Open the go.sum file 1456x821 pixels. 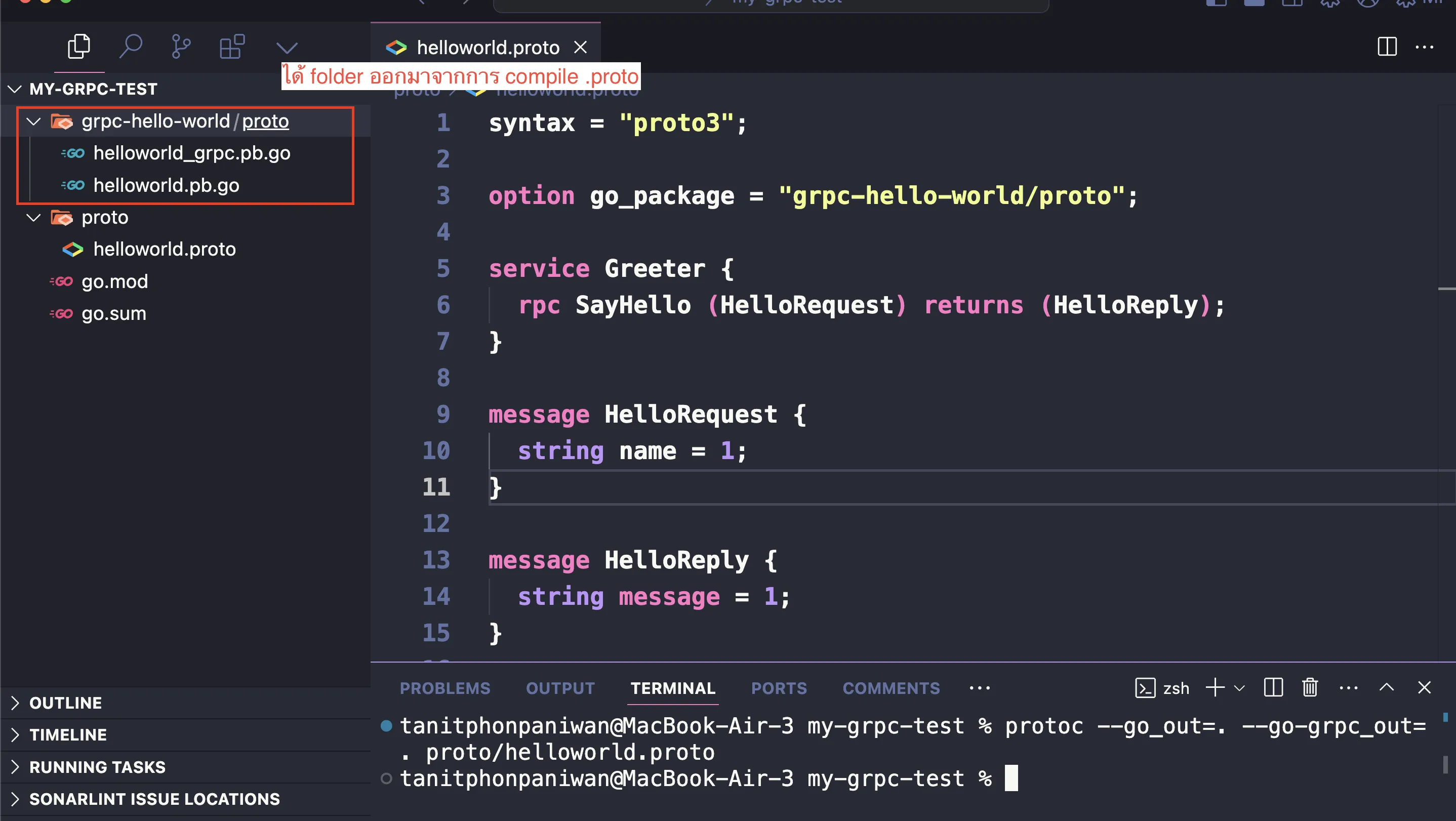tap(113, 314)
